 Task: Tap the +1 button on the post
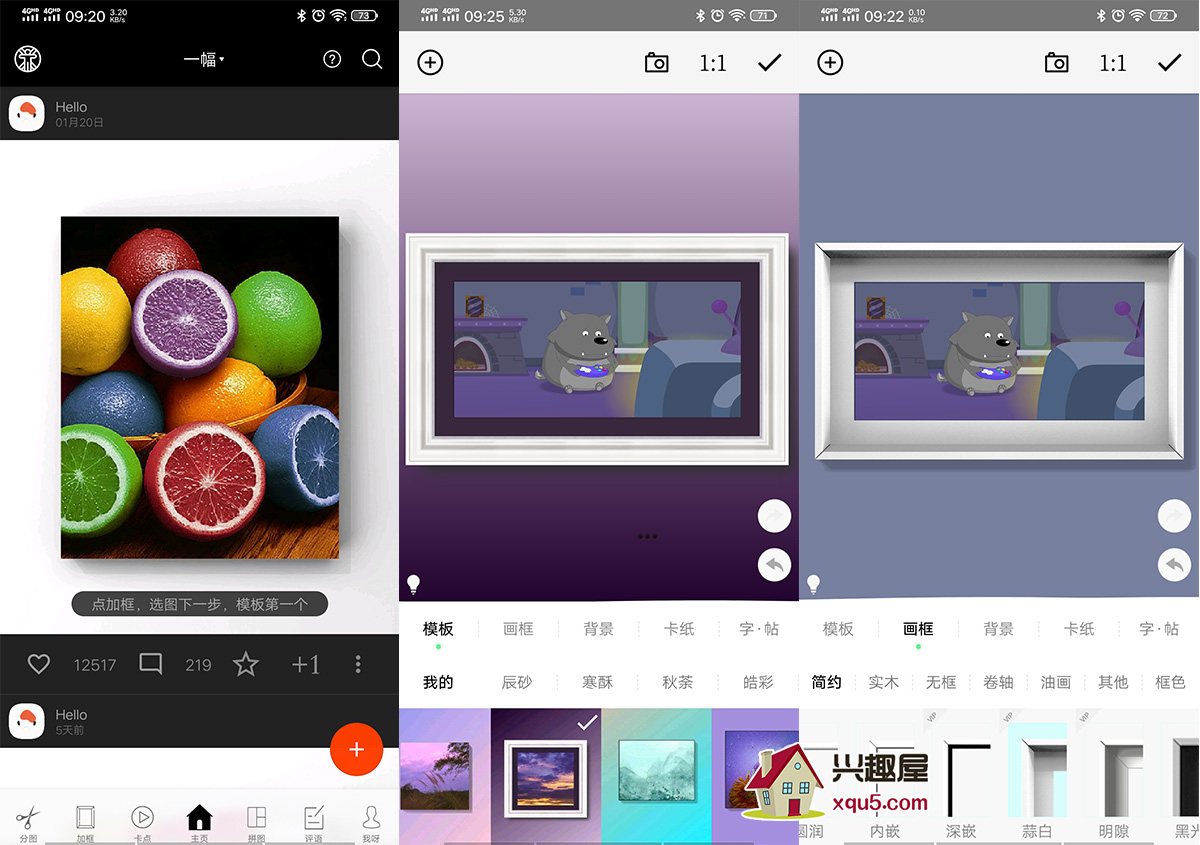tap(306, 664)
